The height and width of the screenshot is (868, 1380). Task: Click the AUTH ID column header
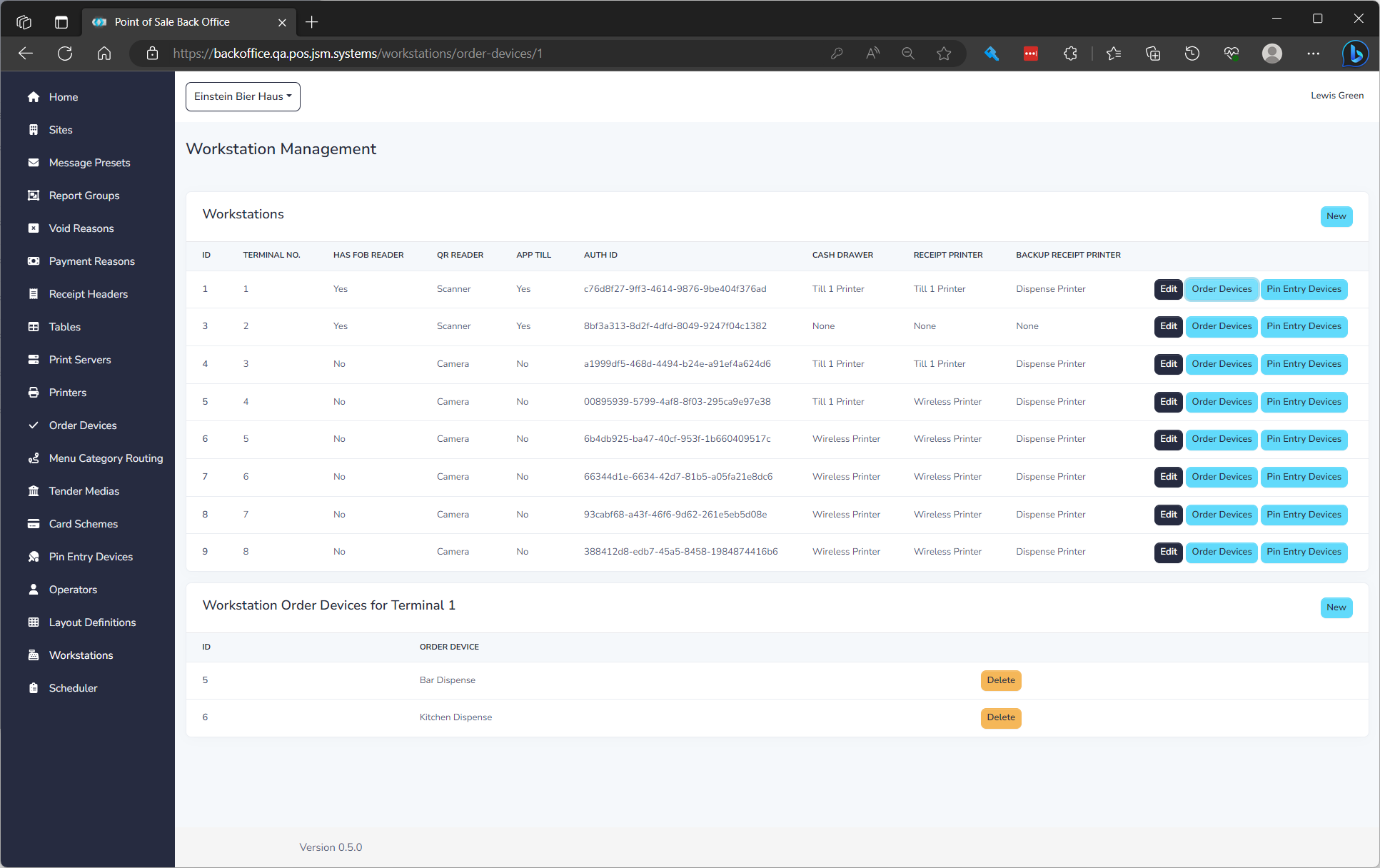pyautogui.click(x=600, y=255)
